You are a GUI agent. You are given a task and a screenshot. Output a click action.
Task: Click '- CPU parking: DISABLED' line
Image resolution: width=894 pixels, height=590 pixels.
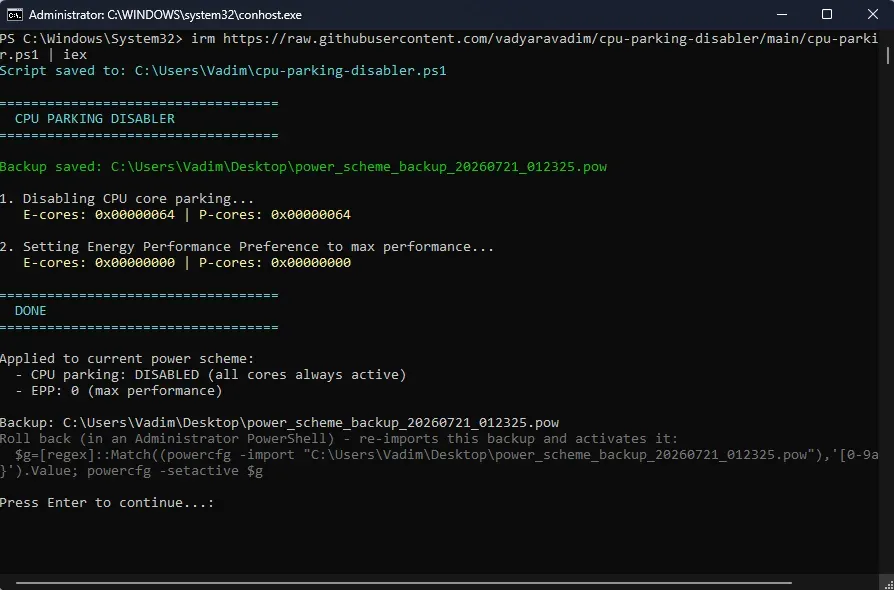pos(211,375)
